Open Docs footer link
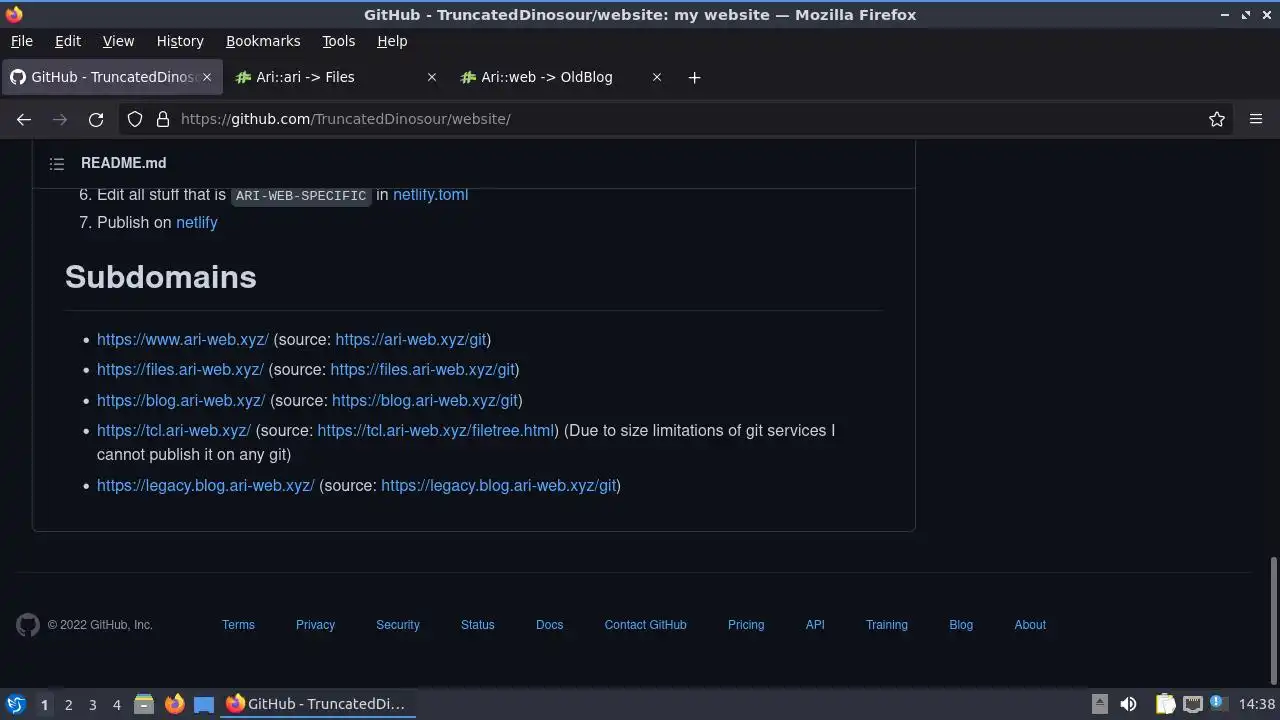 pyautogui.click(x=550, y=625)
